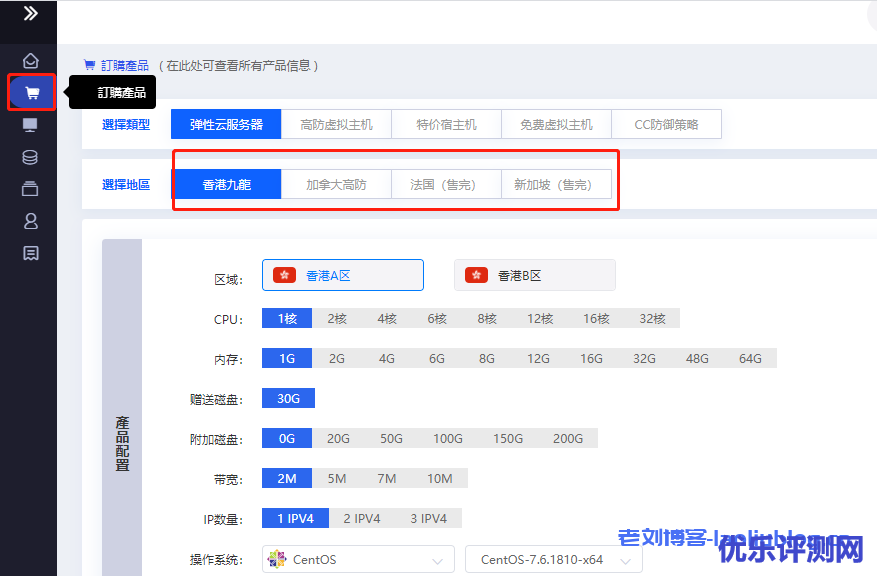
Task: Choose 100G additional disk
Action: tap(447, 438)
